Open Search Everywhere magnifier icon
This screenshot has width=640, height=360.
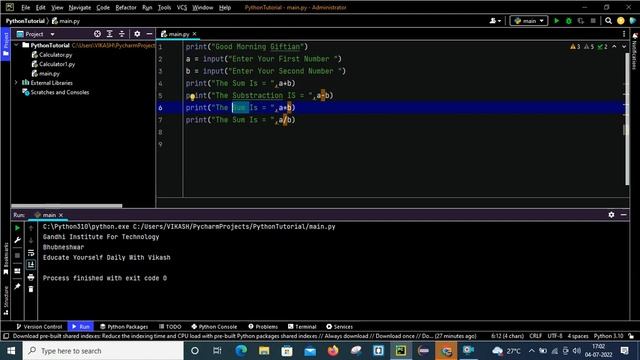point(608,21)
